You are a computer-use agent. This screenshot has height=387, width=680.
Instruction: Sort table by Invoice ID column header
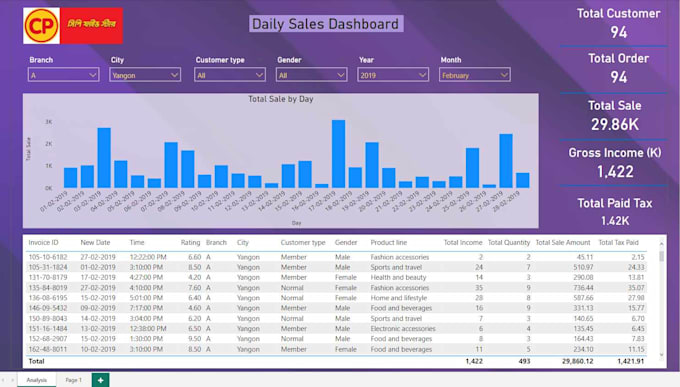pos(43,243)
